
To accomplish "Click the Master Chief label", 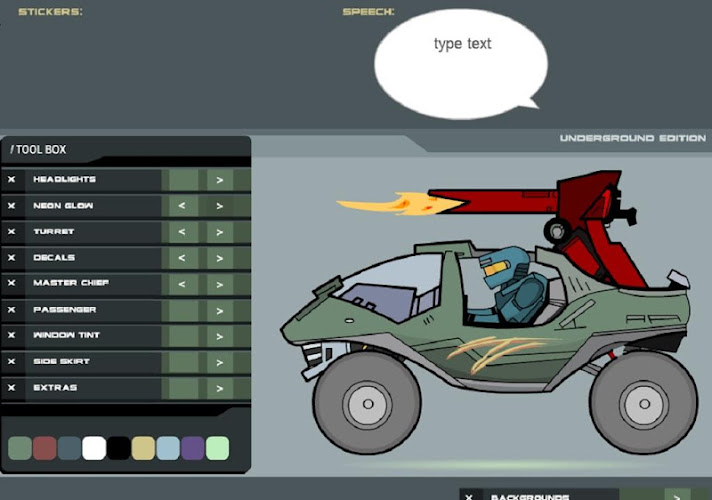I will tap(71, 283).
